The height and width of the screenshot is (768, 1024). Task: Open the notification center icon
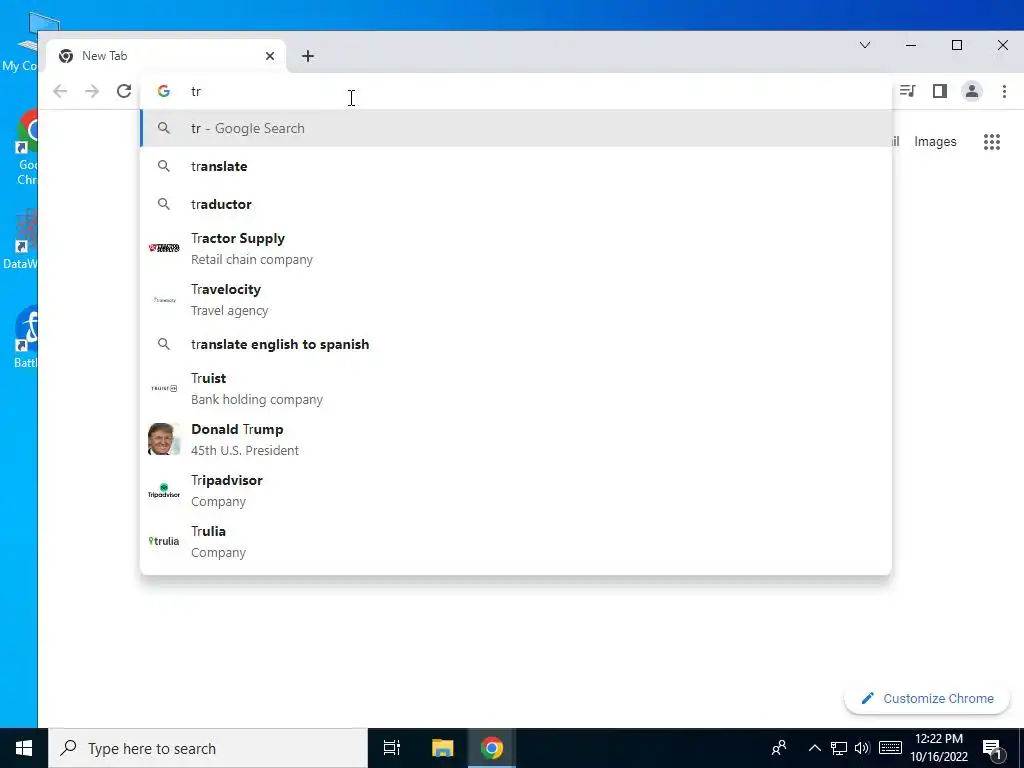point(992,748)
